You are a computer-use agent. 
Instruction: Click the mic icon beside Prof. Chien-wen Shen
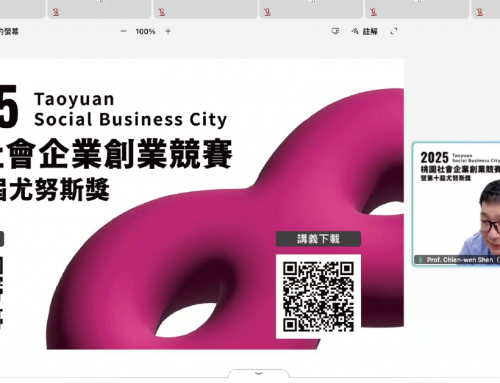pos(421,260)
